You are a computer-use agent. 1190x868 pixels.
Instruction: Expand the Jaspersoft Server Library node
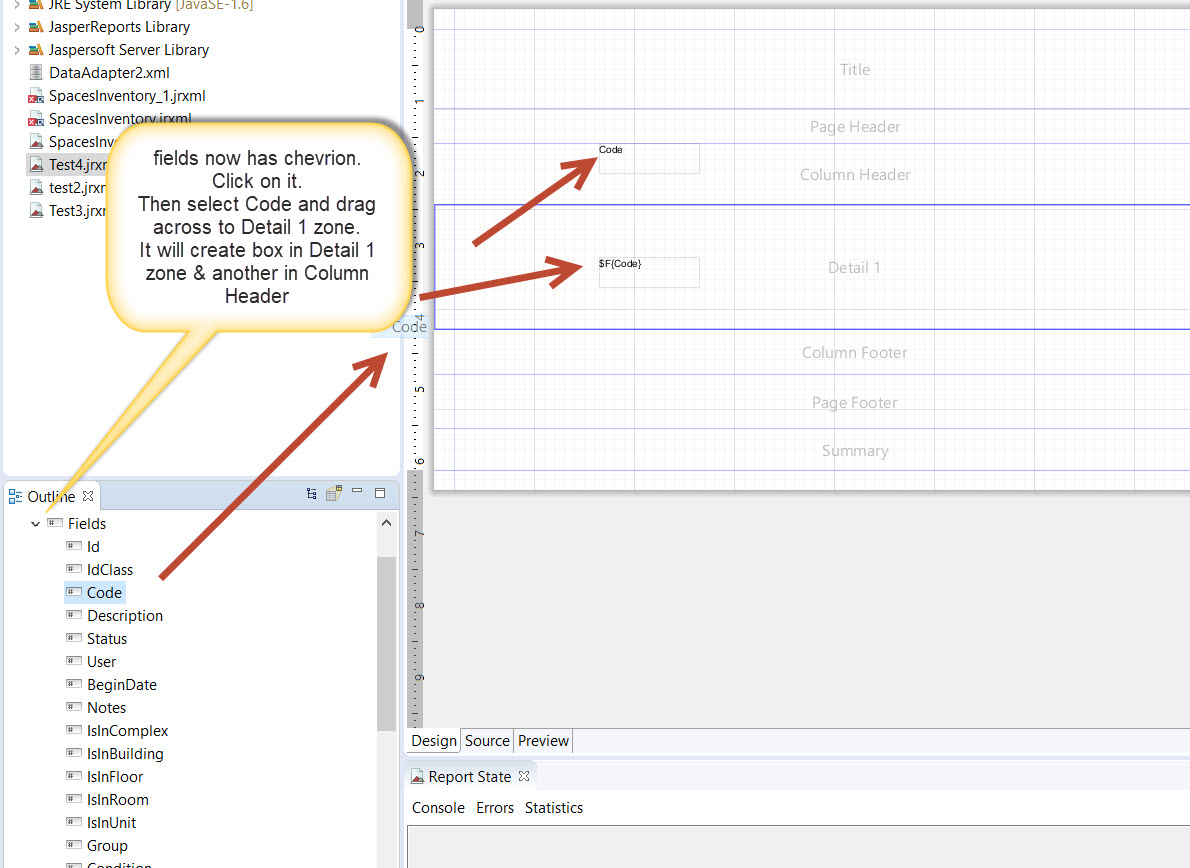click(16, 50)
